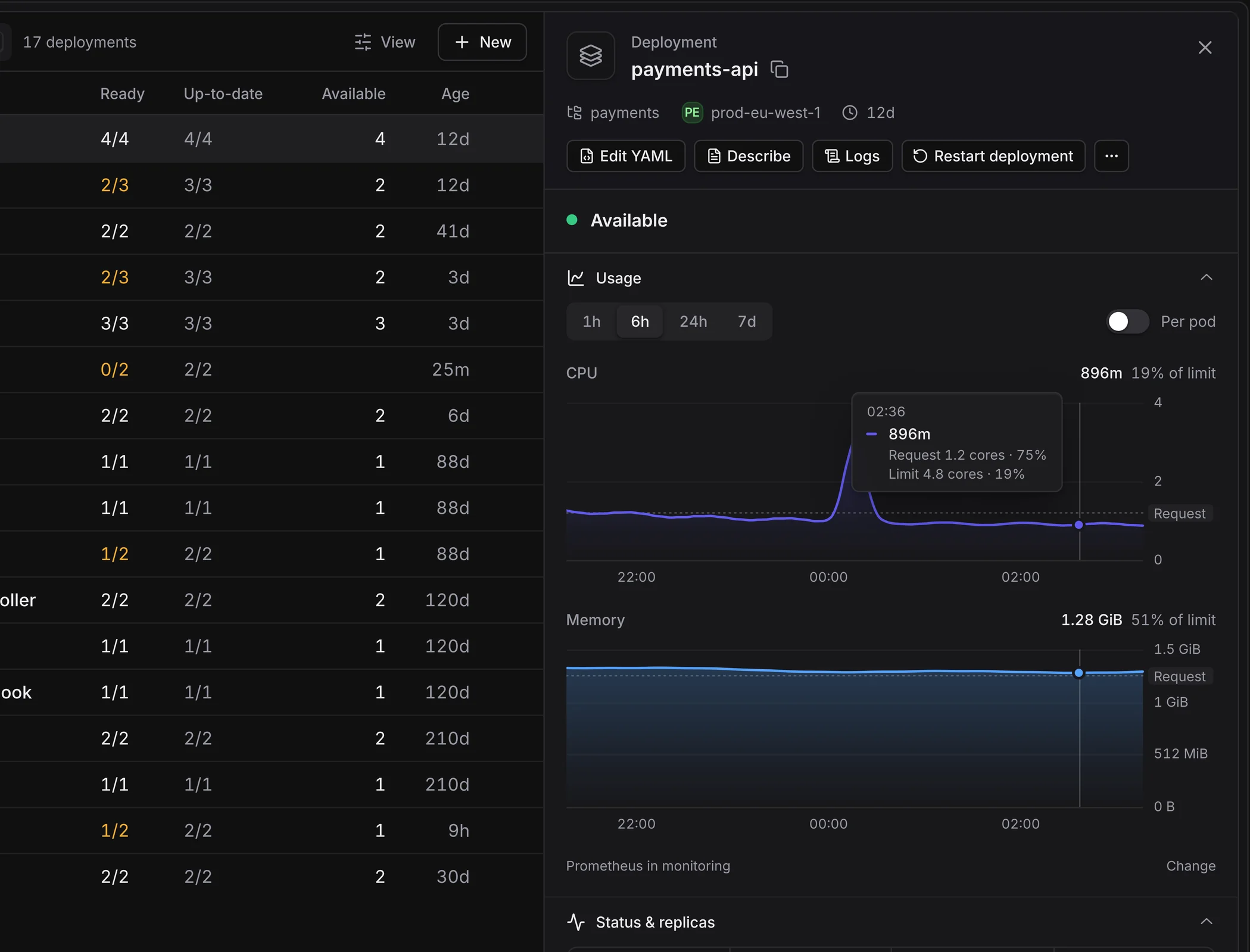The image size is (1250, 952).
Task: Select the 24h time range
Action: click(x=693, y=322)
